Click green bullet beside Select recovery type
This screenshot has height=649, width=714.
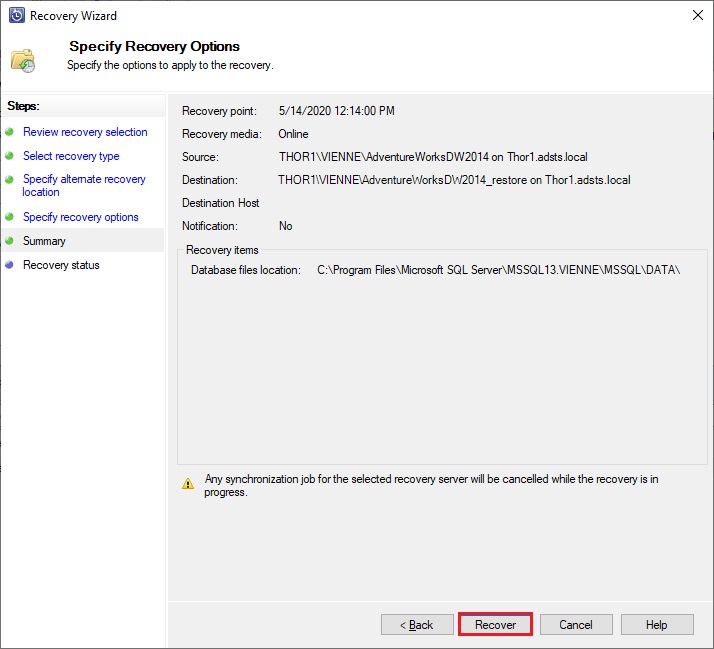coord(9,156)
